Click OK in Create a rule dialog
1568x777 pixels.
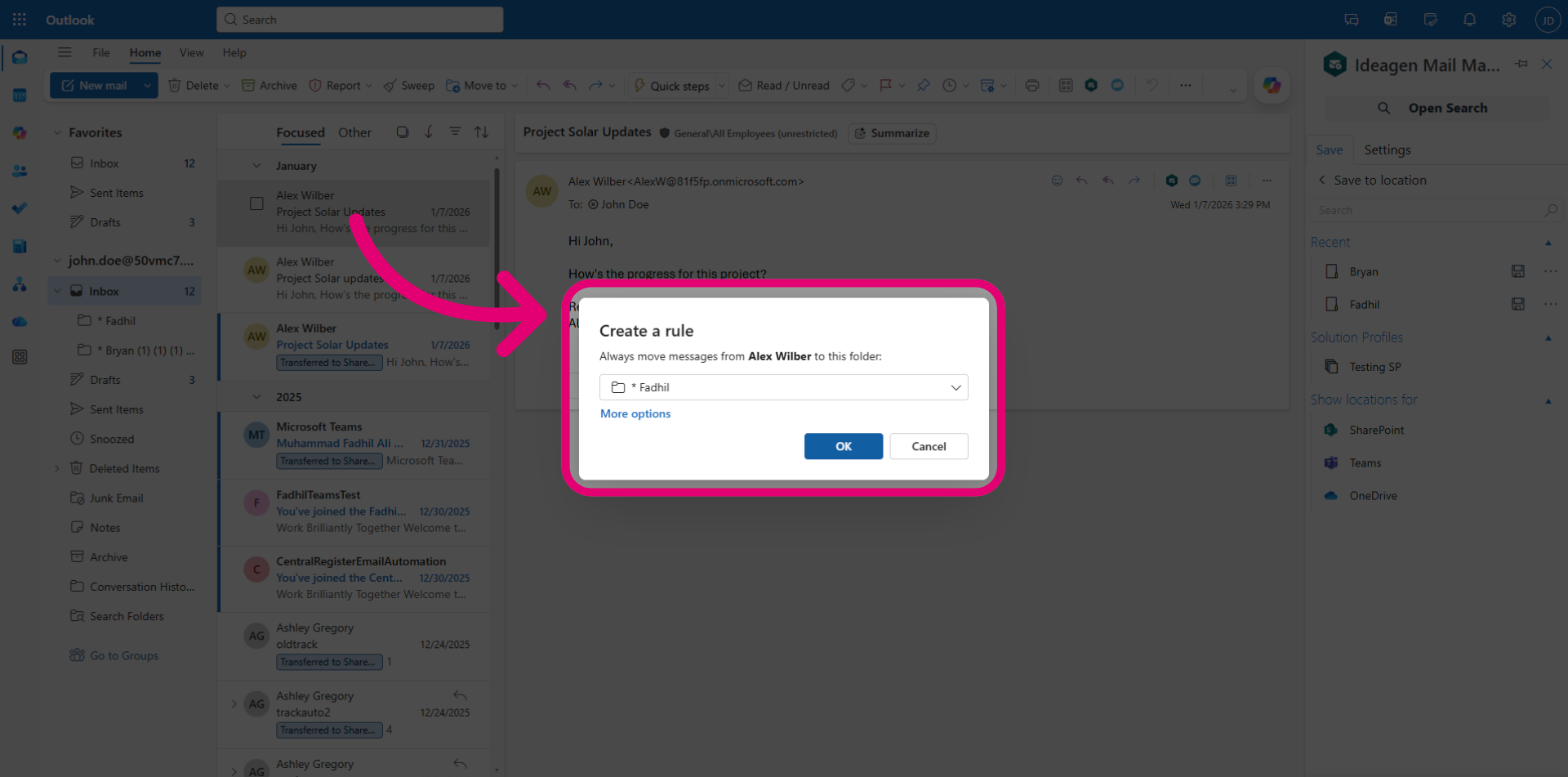click(x=844, y=446)
